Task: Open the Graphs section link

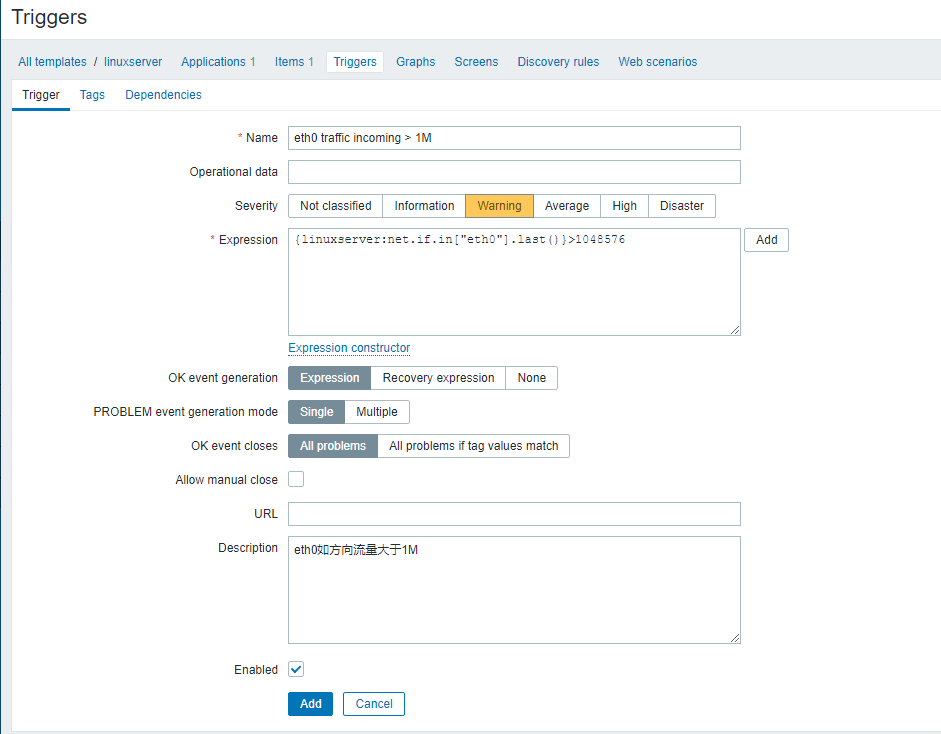Action: pyautogui.click(x=415, y=62)
